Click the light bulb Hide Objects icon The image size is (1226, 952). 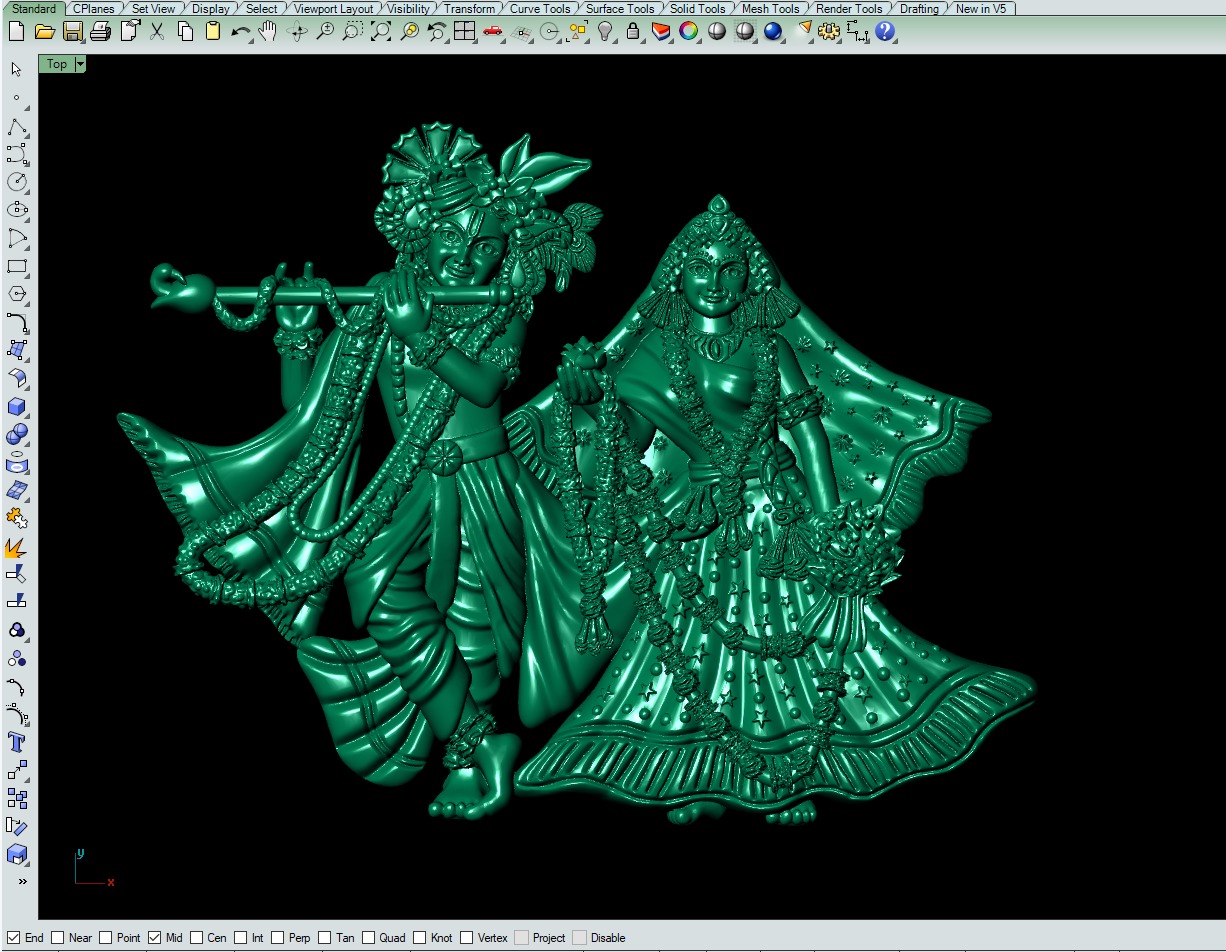pos(605,31)
